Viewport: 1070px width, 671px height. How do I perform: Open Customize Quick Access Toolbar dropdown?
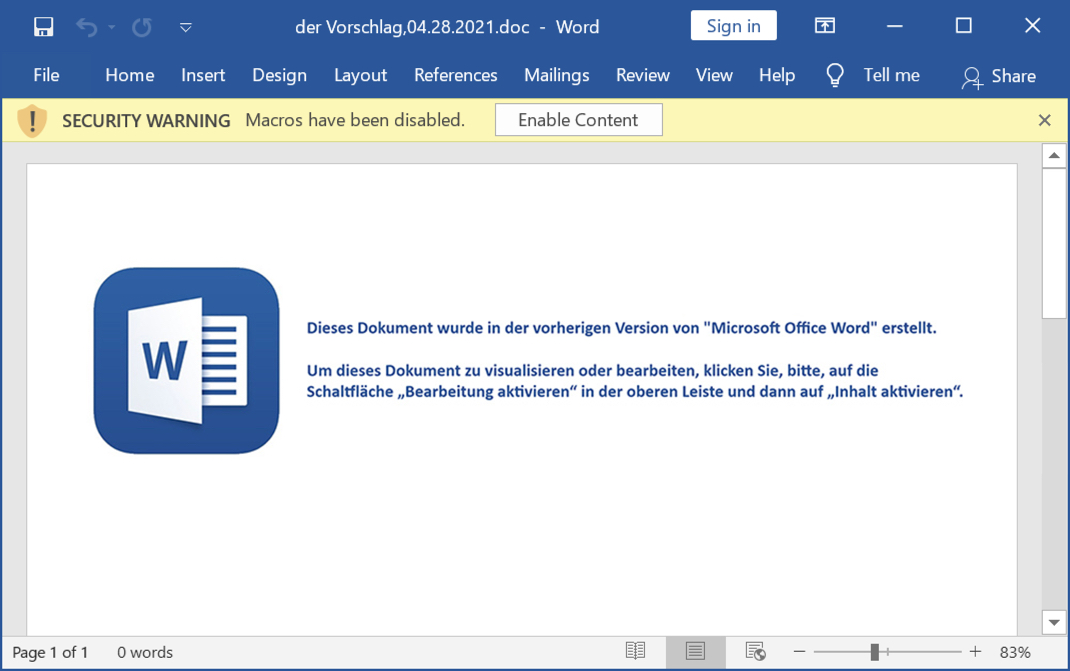click(186, 27)
